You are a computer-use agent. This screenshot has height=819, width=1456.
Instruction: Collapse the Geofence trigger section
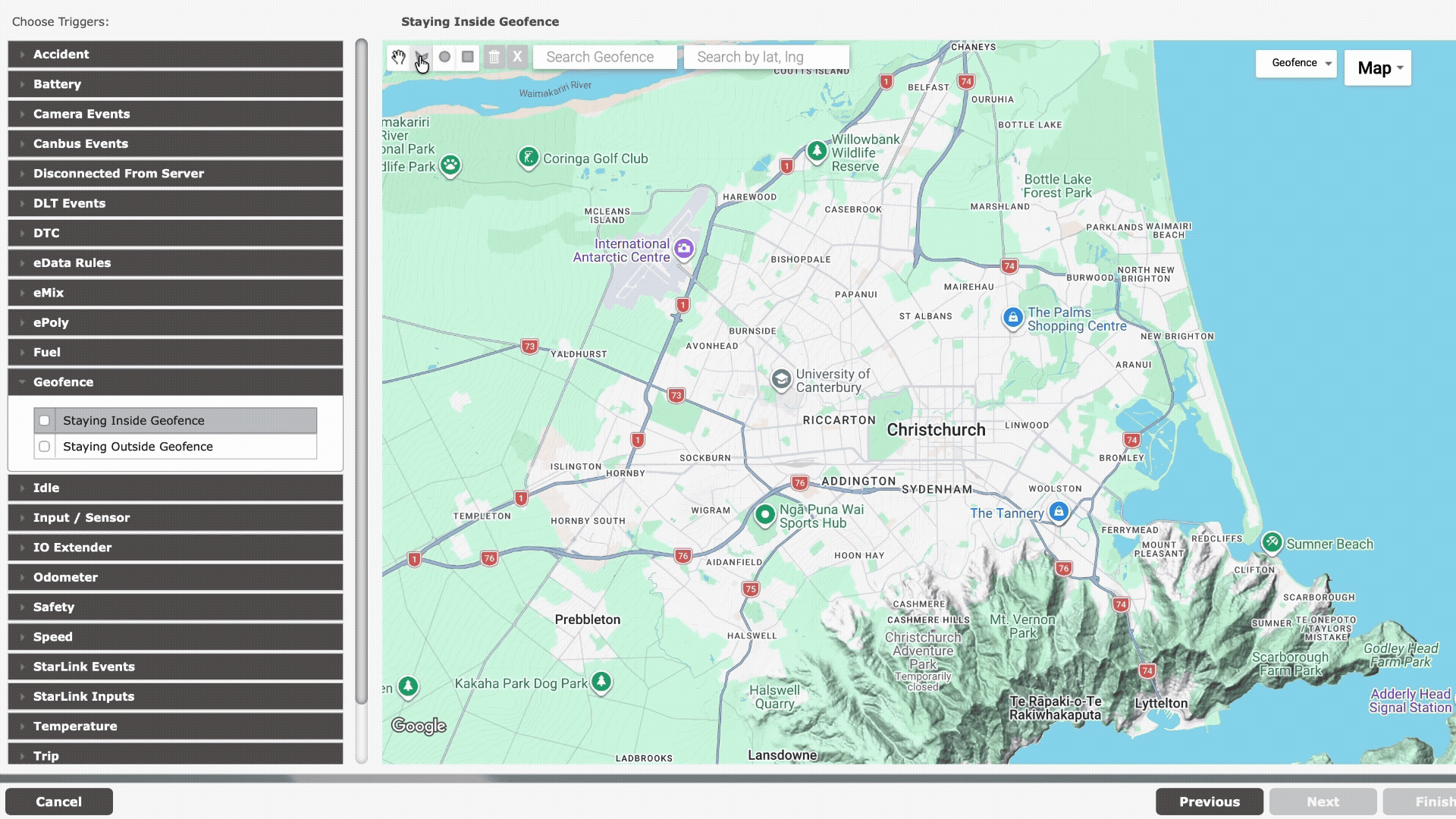pyautogui.click(x=175, y=382)
